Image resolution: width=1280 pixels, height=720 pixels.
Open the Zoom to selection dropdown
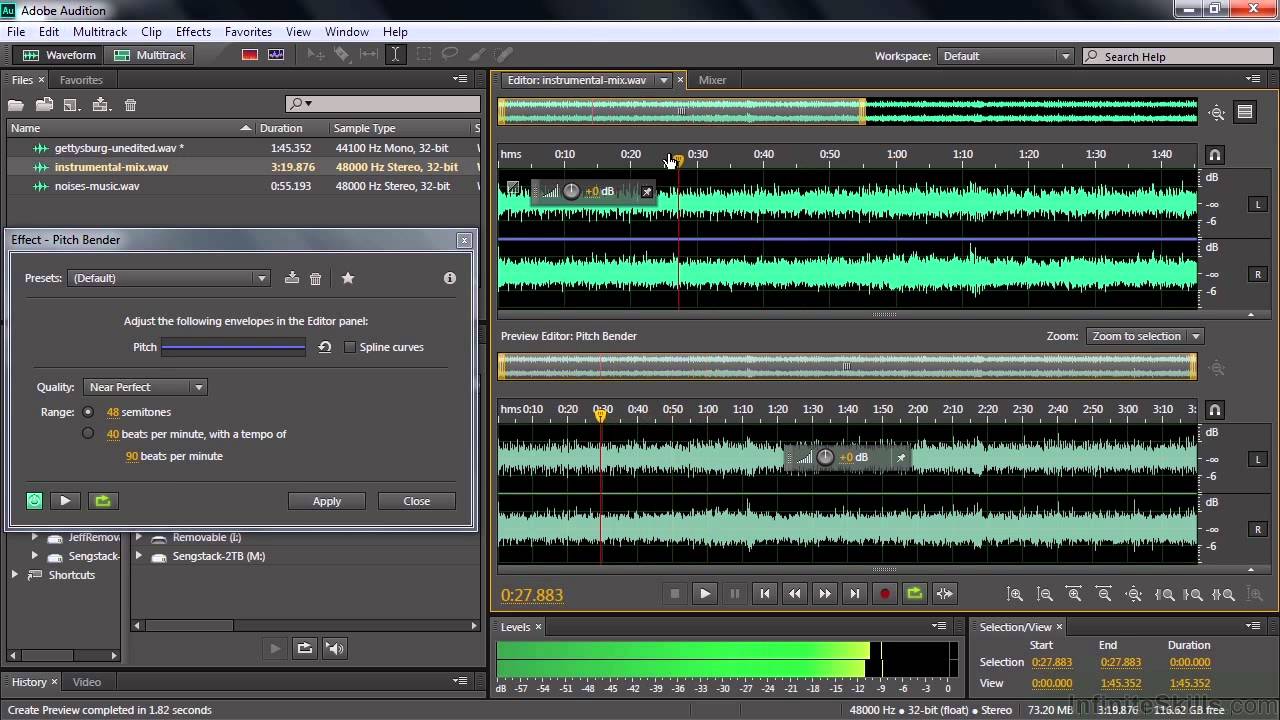(1144, 336)
